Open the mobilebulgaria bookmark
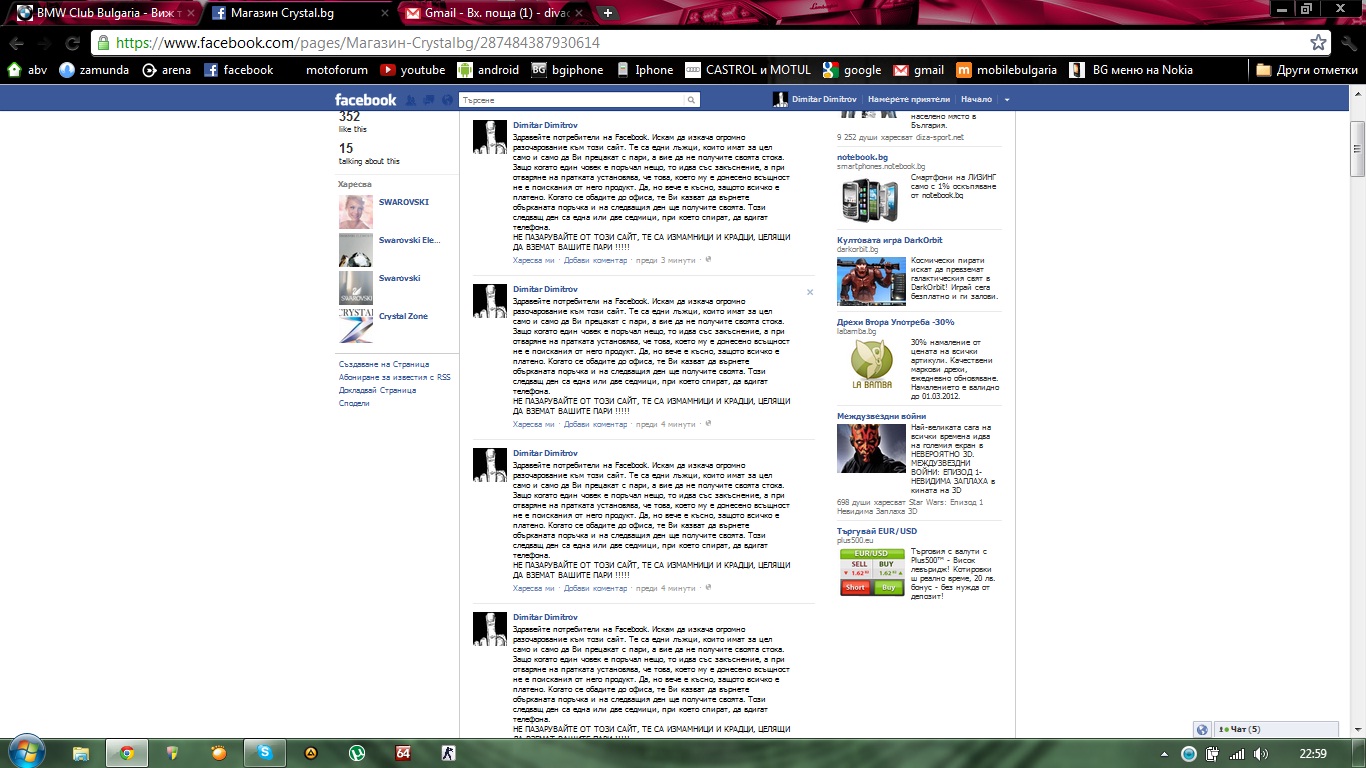Viewport: 1366px width, 768px height. click(x=1007, y=70)
